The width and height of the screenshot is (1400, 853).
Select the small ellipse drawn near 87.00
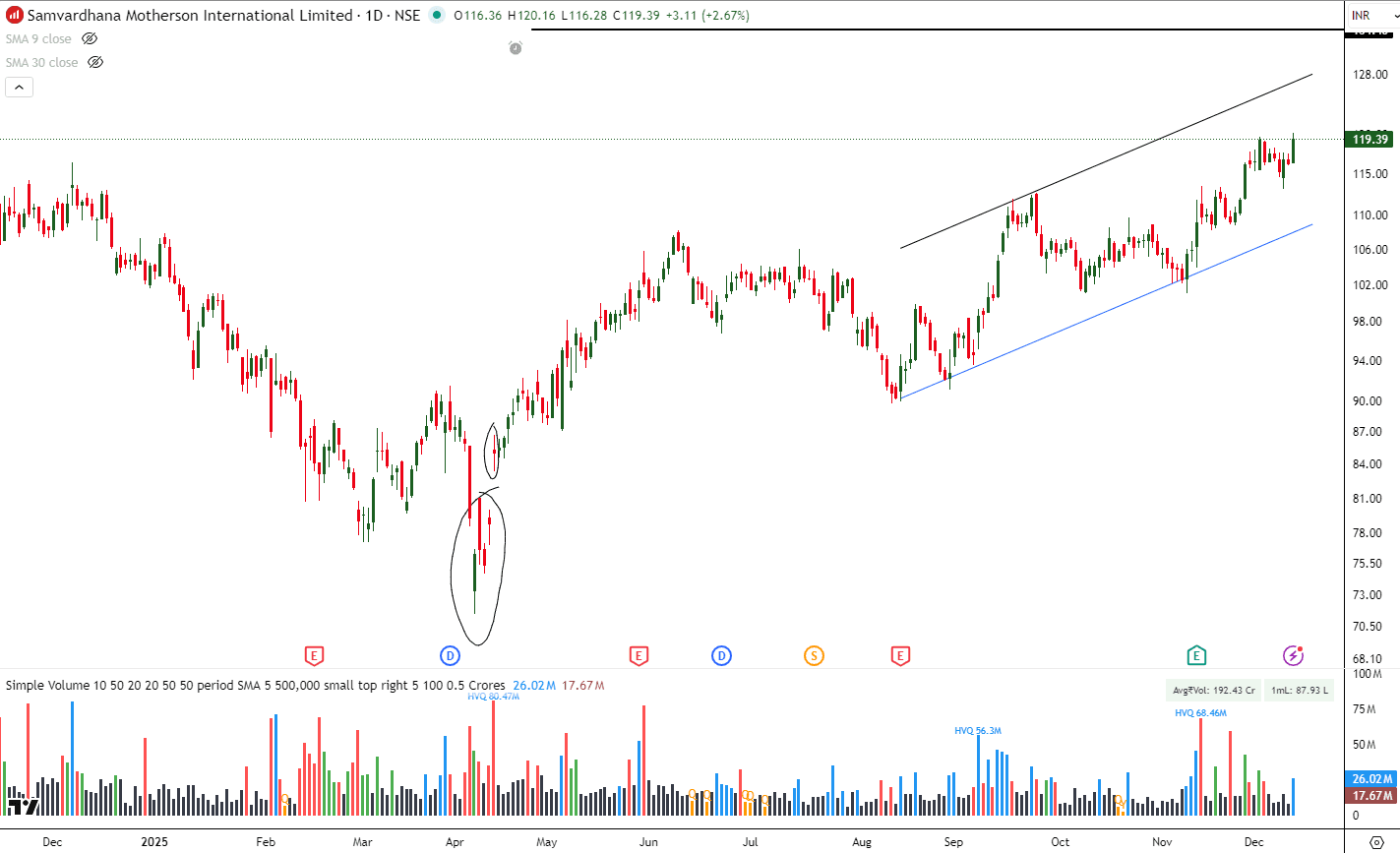pos(495,451)
